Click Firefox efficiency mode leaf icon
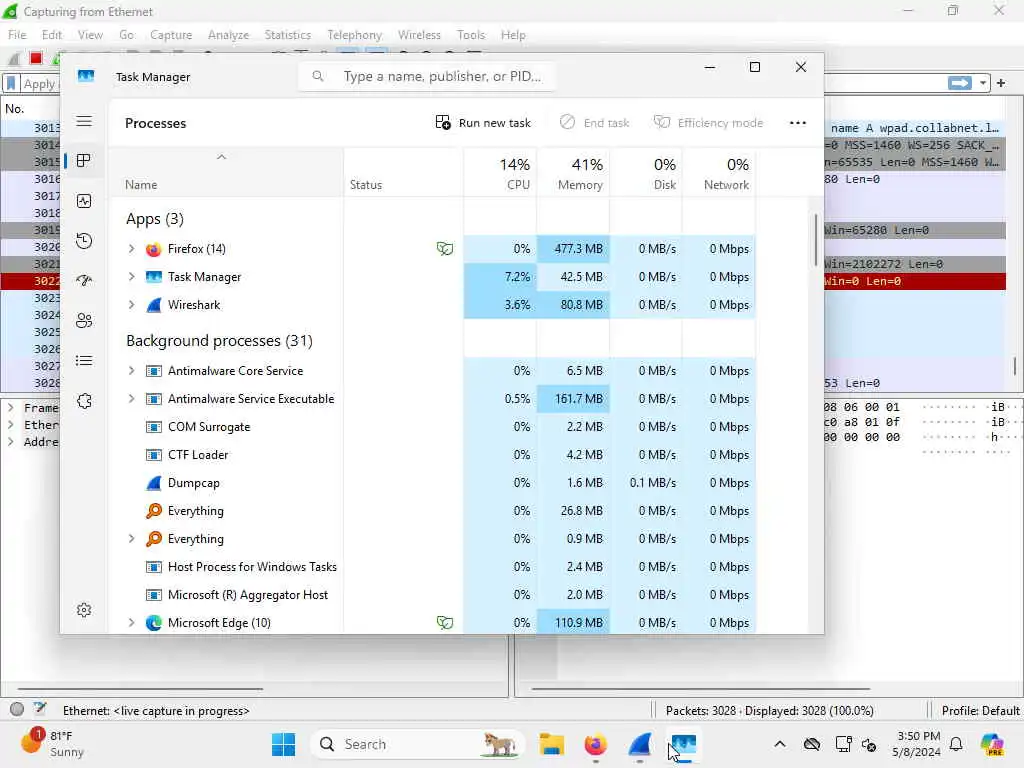This screenshot has width=1024, height=768. [x=445, y=249]
